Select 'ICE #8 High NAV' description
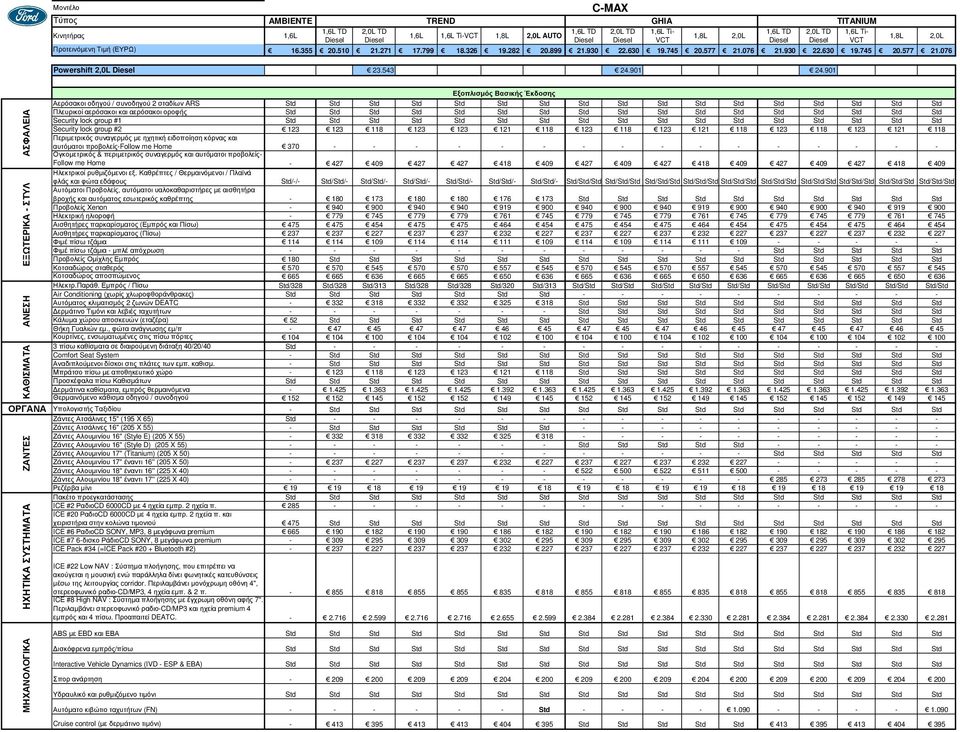 157,609
